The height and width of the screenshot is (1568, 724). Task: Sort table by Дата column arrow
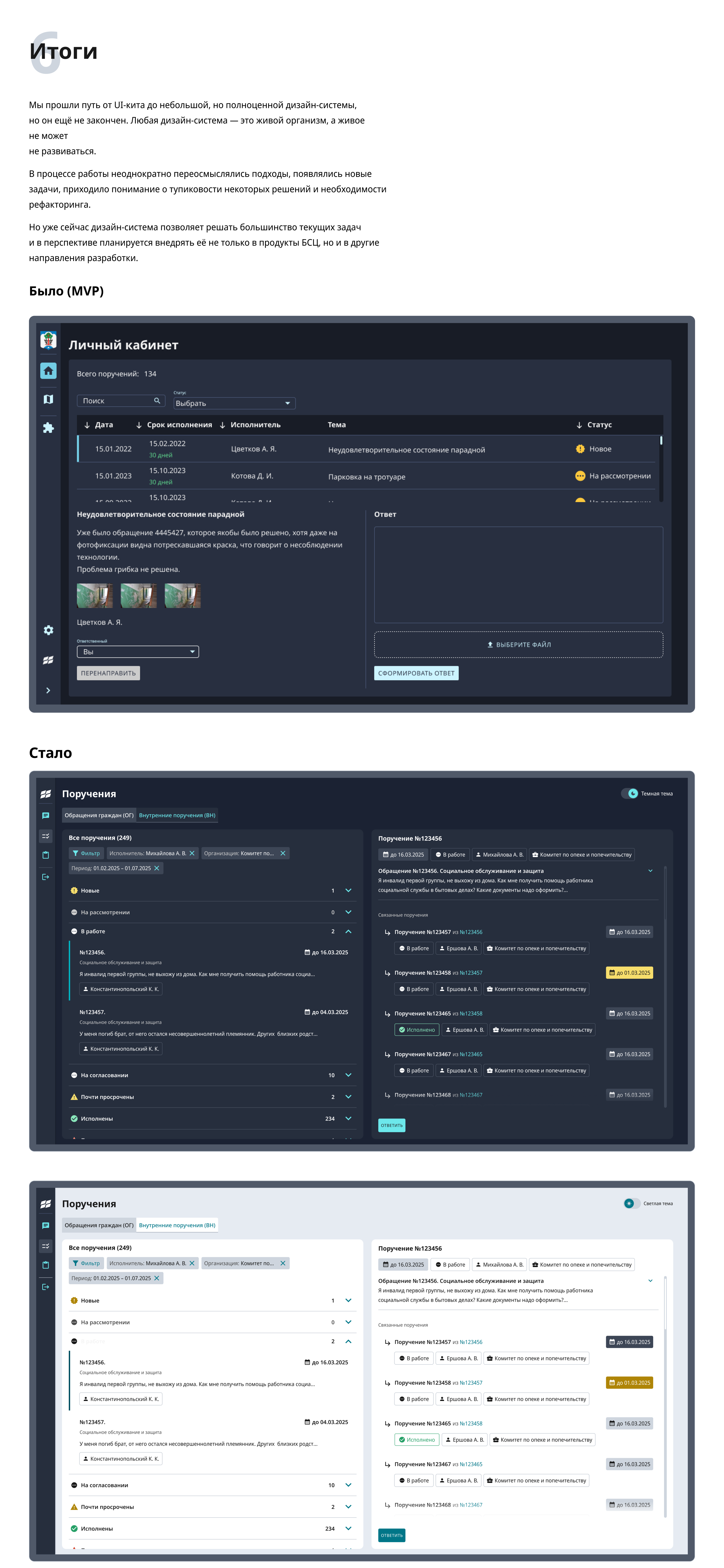tap(87, 425)
